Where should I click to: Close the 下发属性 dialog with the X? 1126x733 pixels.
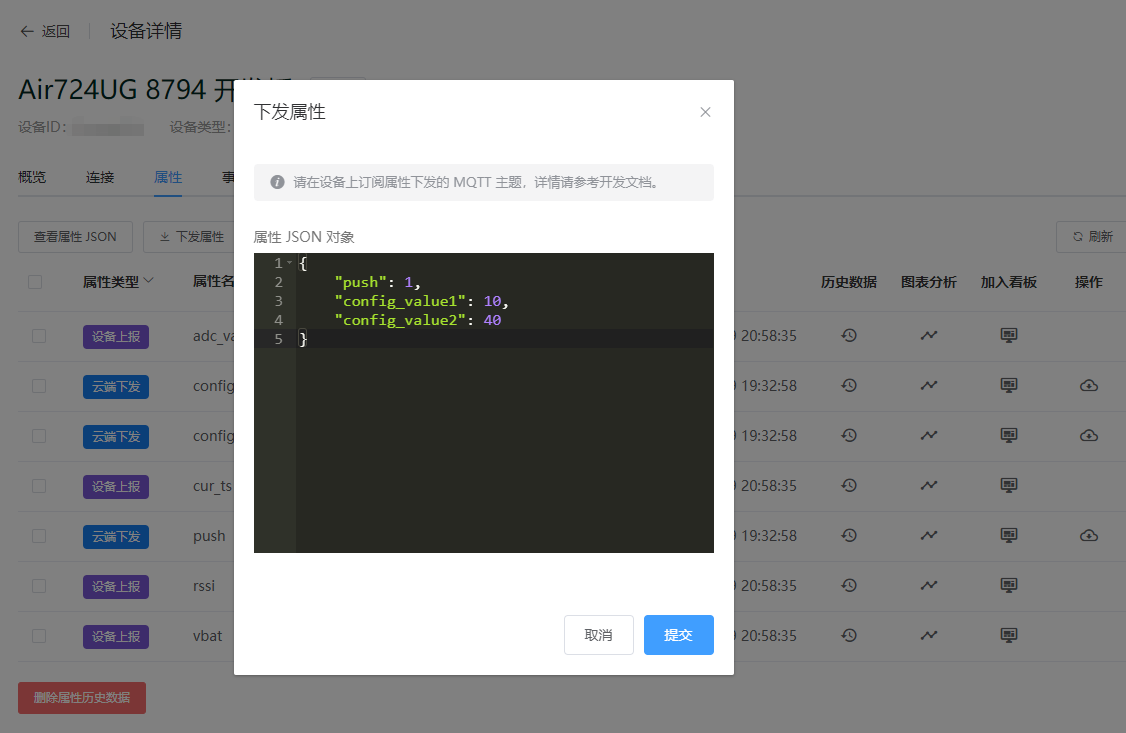click(x=705, y=112)
